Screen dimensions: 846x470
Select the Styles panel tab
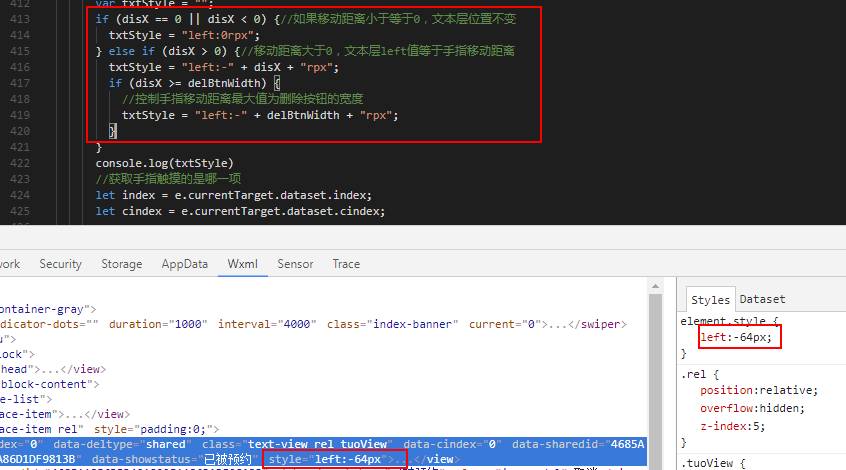(710, 299)
